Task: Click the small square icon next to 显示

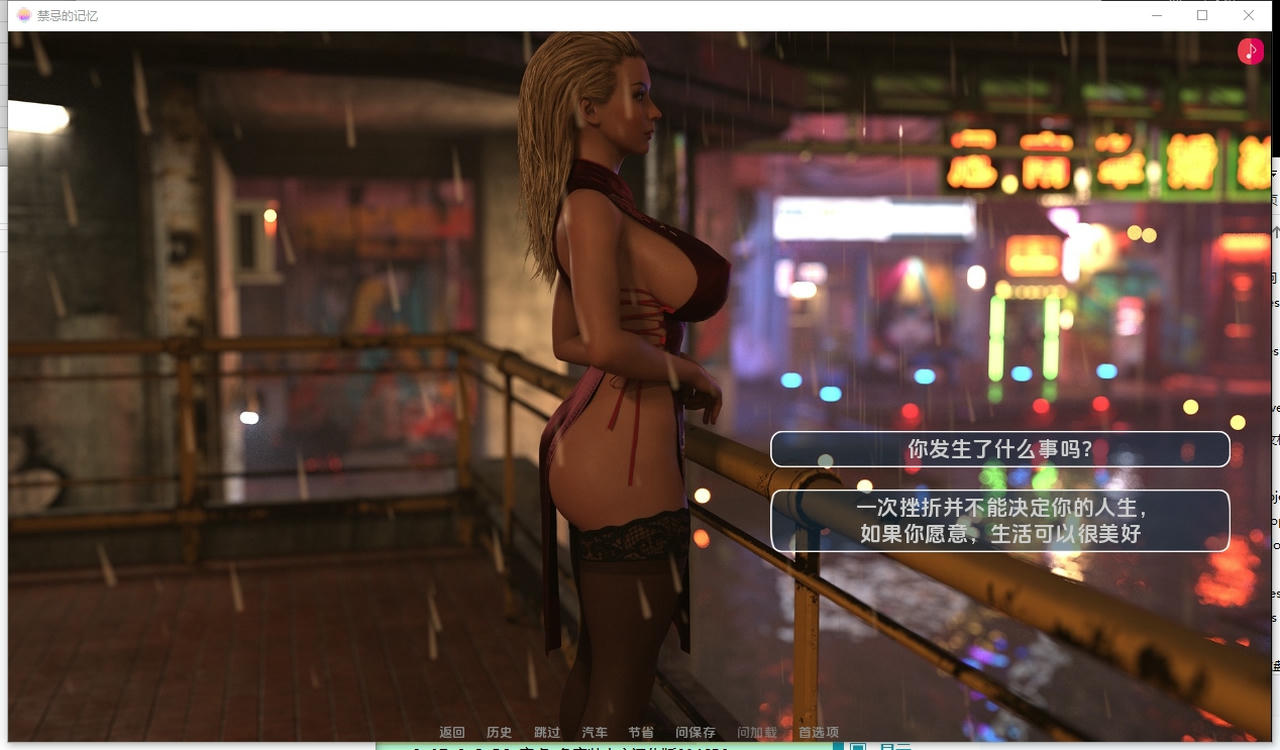Action: click(x=857, y=745)
